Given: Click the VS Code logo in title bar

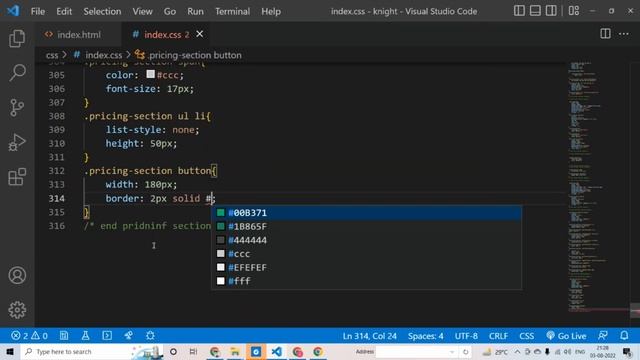Looking at the screenshot, I should click(x=13, y=11).
